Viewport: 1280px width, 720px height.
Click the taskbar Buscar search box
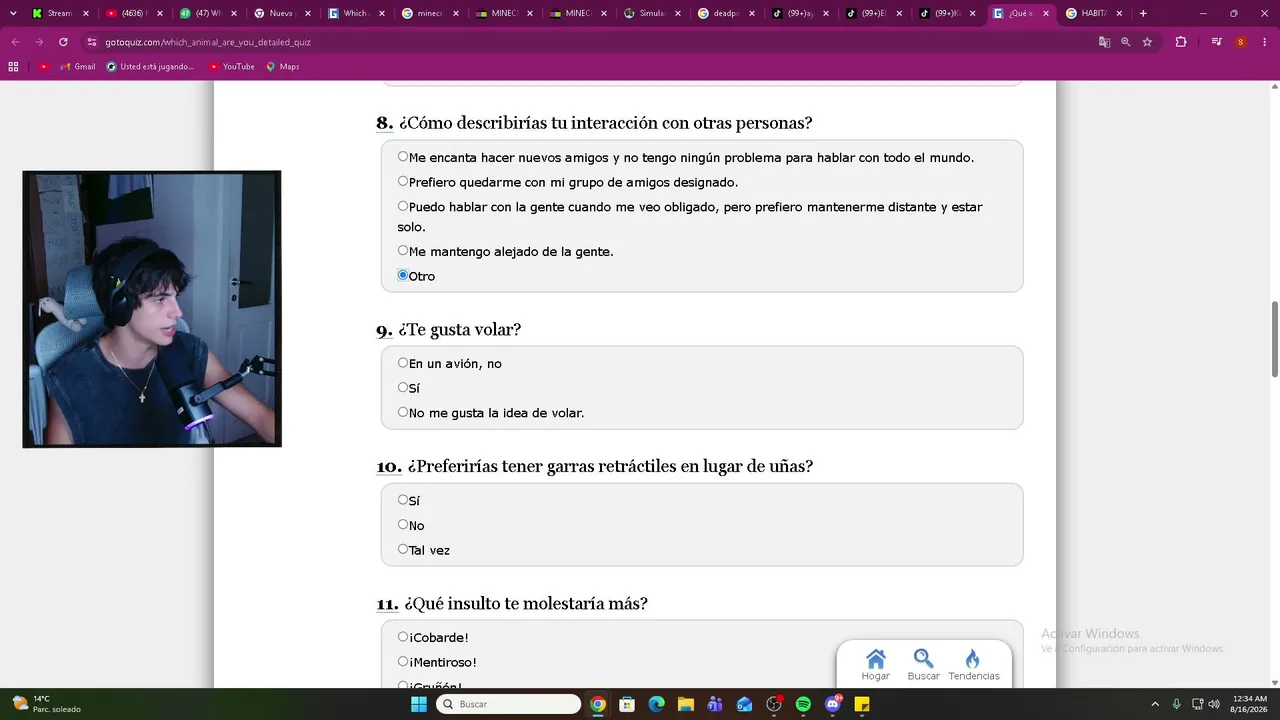(510, 704)
